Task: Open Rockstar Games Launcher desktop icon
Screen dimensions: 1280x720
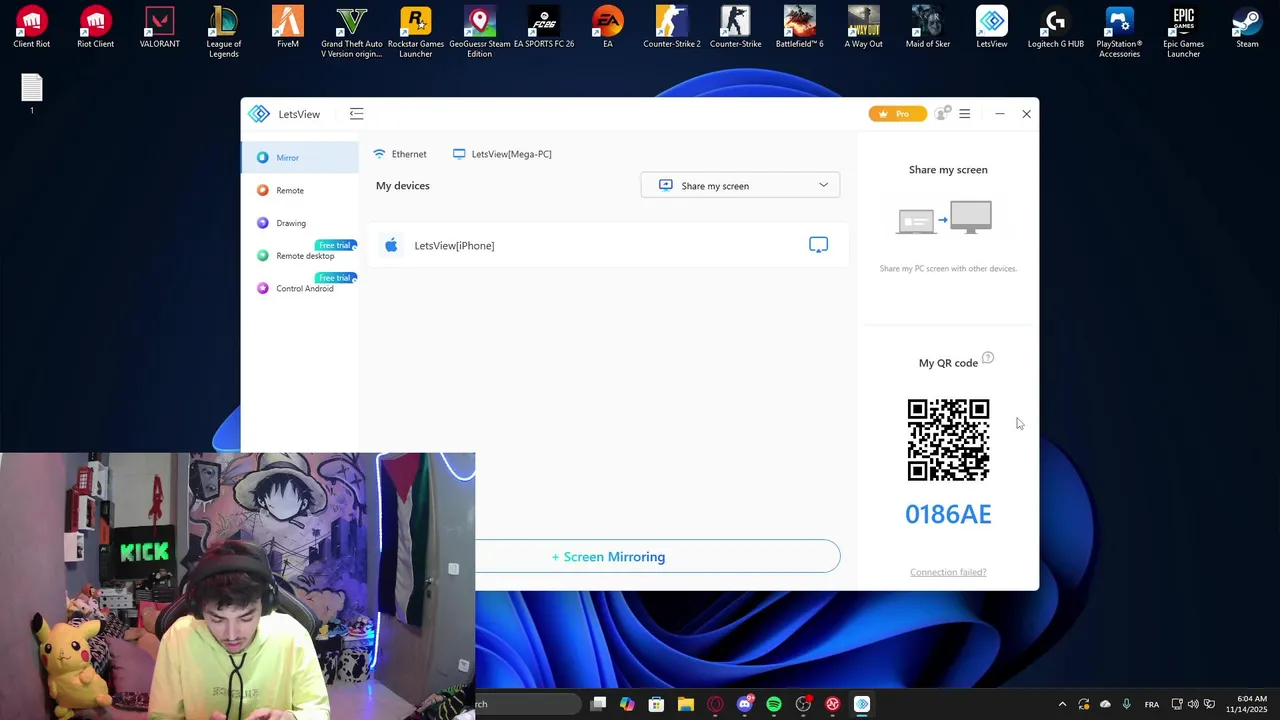Action: click(416, 32)
